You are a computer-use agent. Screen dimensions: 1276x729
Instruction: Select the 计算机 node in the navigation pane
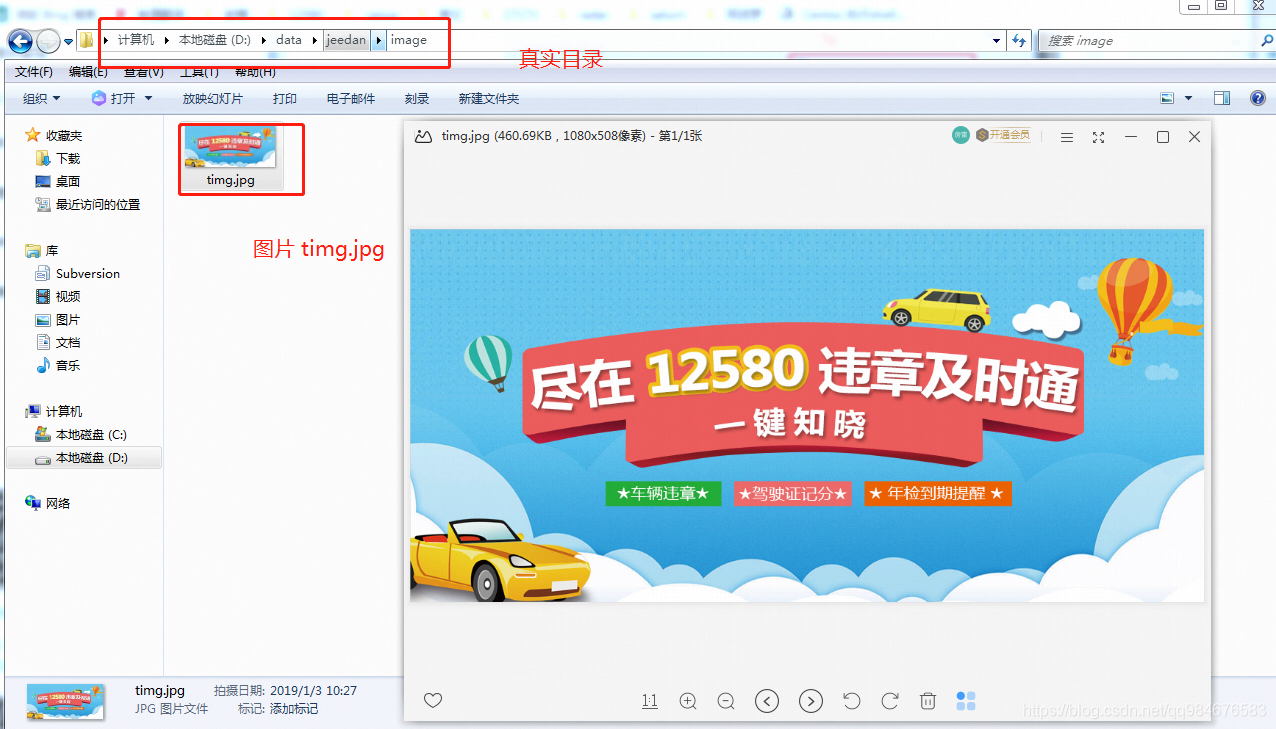click(64, 411)
